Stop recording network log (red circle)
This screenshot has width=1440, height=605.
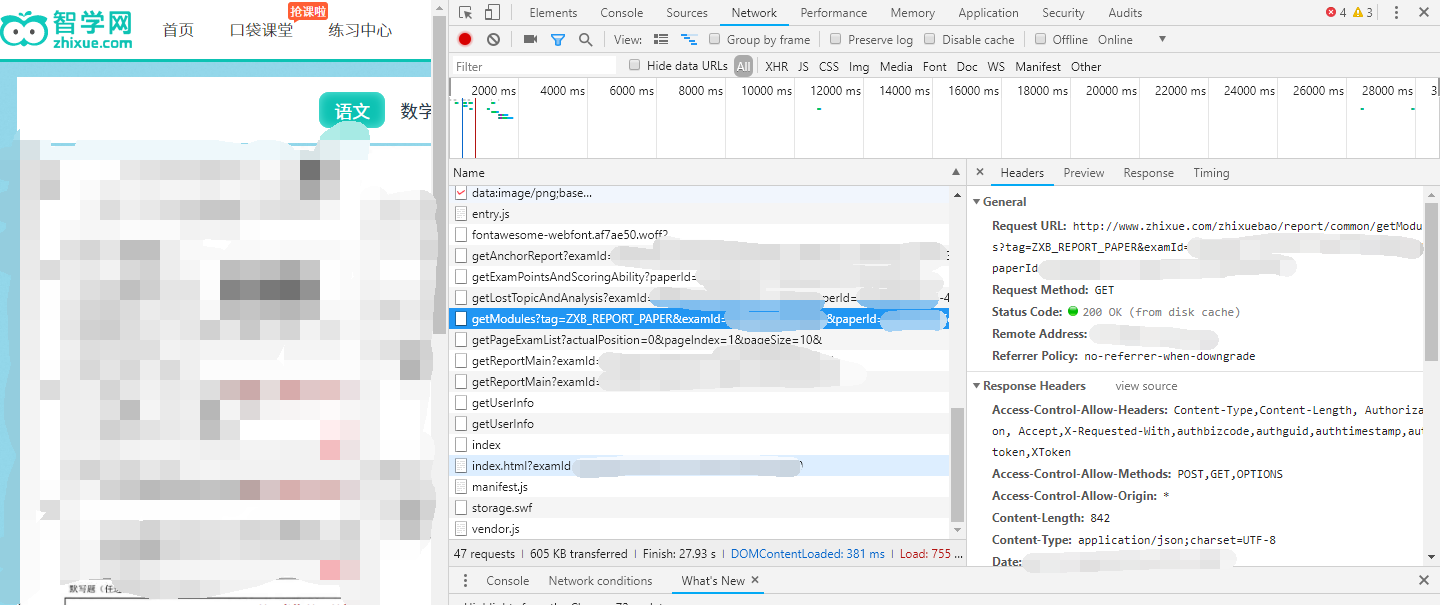465,39
